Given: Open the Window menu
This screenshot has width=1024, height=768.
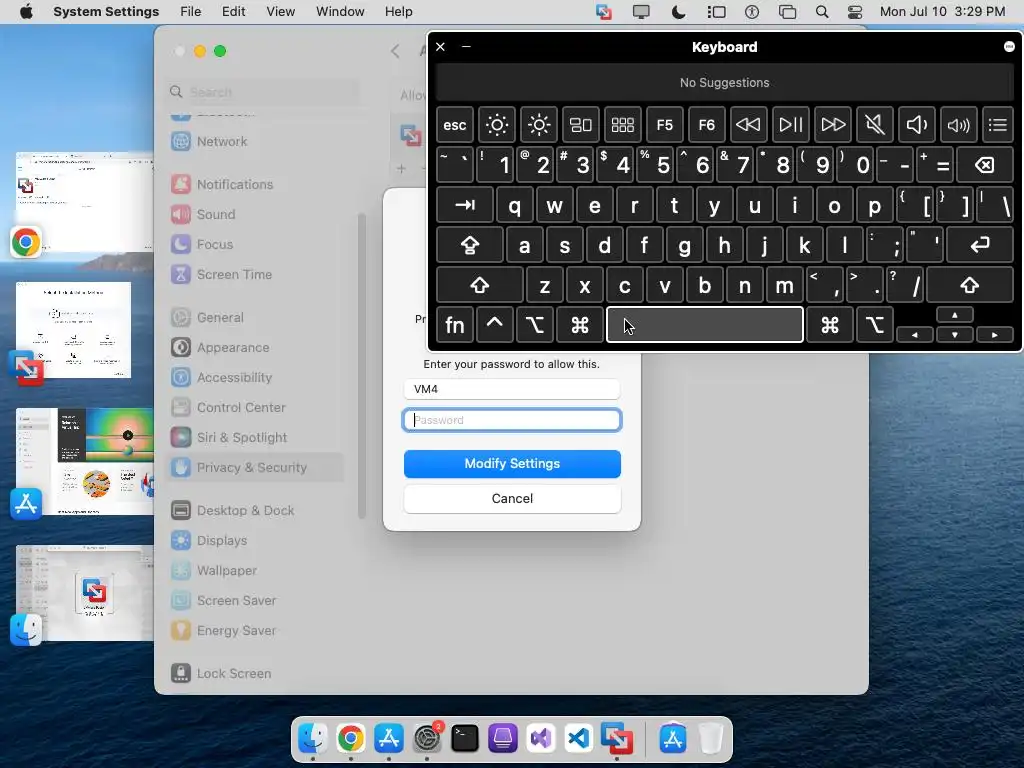Looking at the screenshot, I should (340, 12).
